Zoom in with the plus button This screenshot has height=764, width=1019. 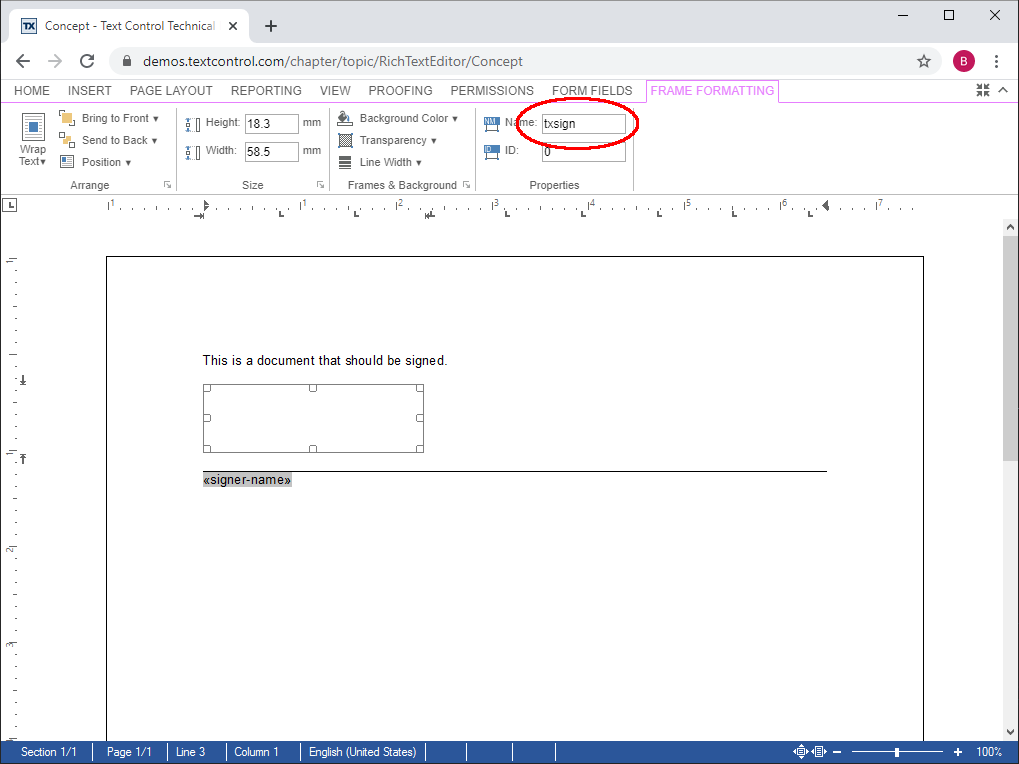point(958,752)
